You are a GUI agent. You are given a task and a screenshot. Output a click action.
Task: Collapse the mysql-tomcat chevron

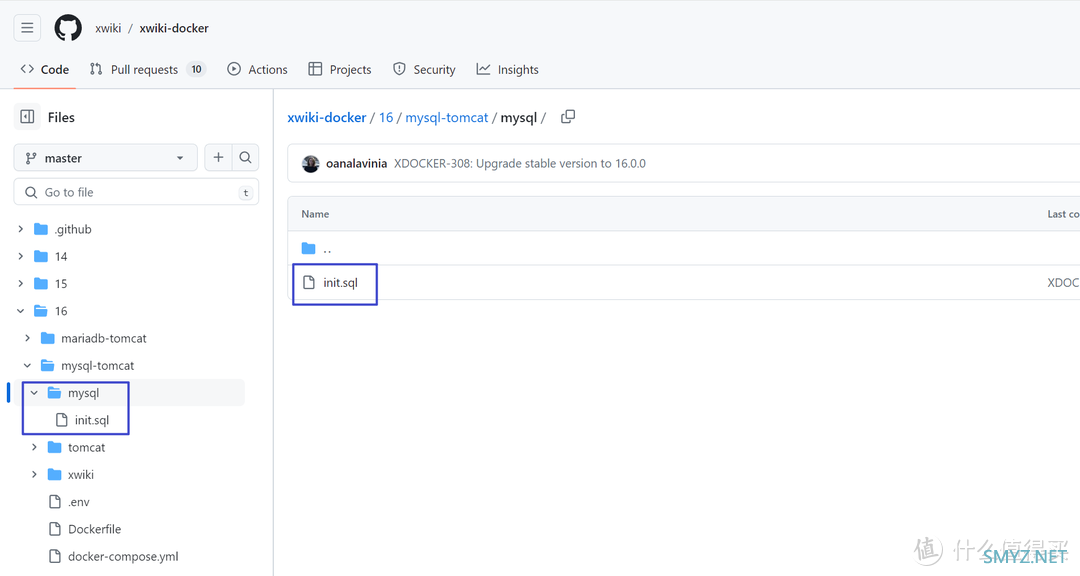click(x=28, y=366)
